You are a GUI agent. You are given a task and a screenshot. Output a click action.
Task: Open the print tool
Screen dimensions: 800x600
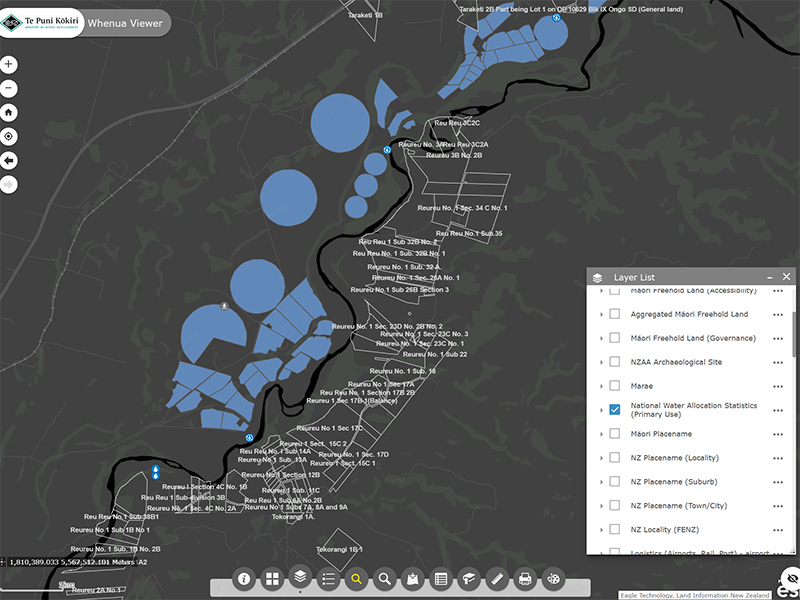[525, 579]
